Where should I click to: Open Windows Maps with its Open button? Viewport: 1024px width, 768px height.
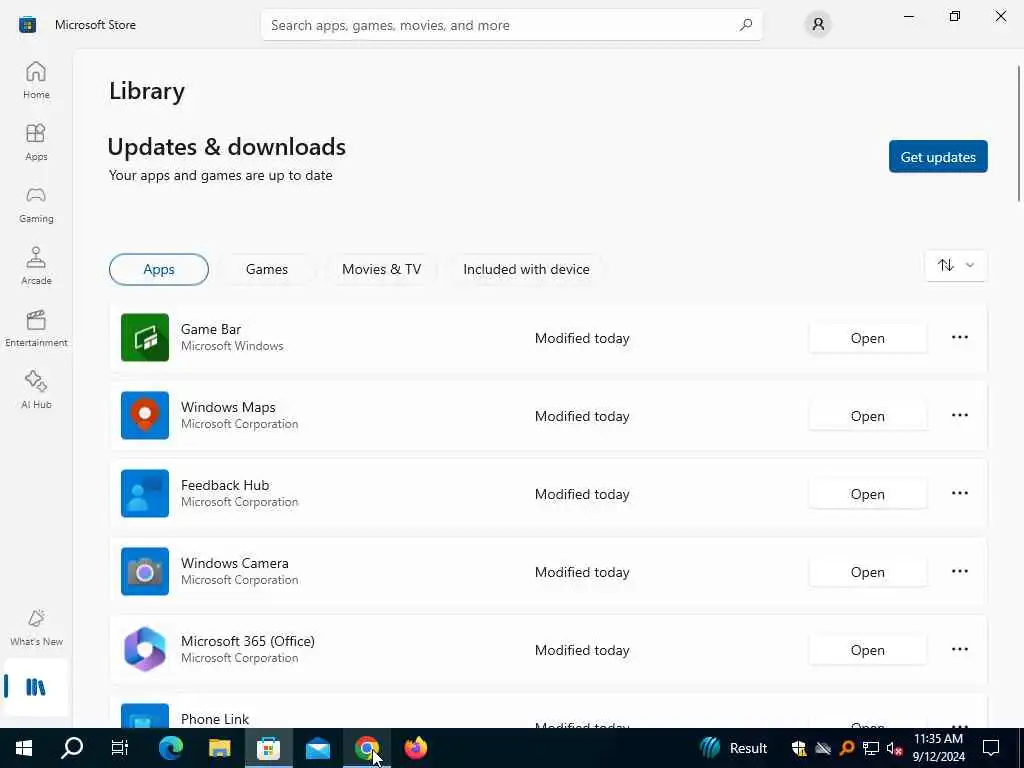[x=867, y=416]
